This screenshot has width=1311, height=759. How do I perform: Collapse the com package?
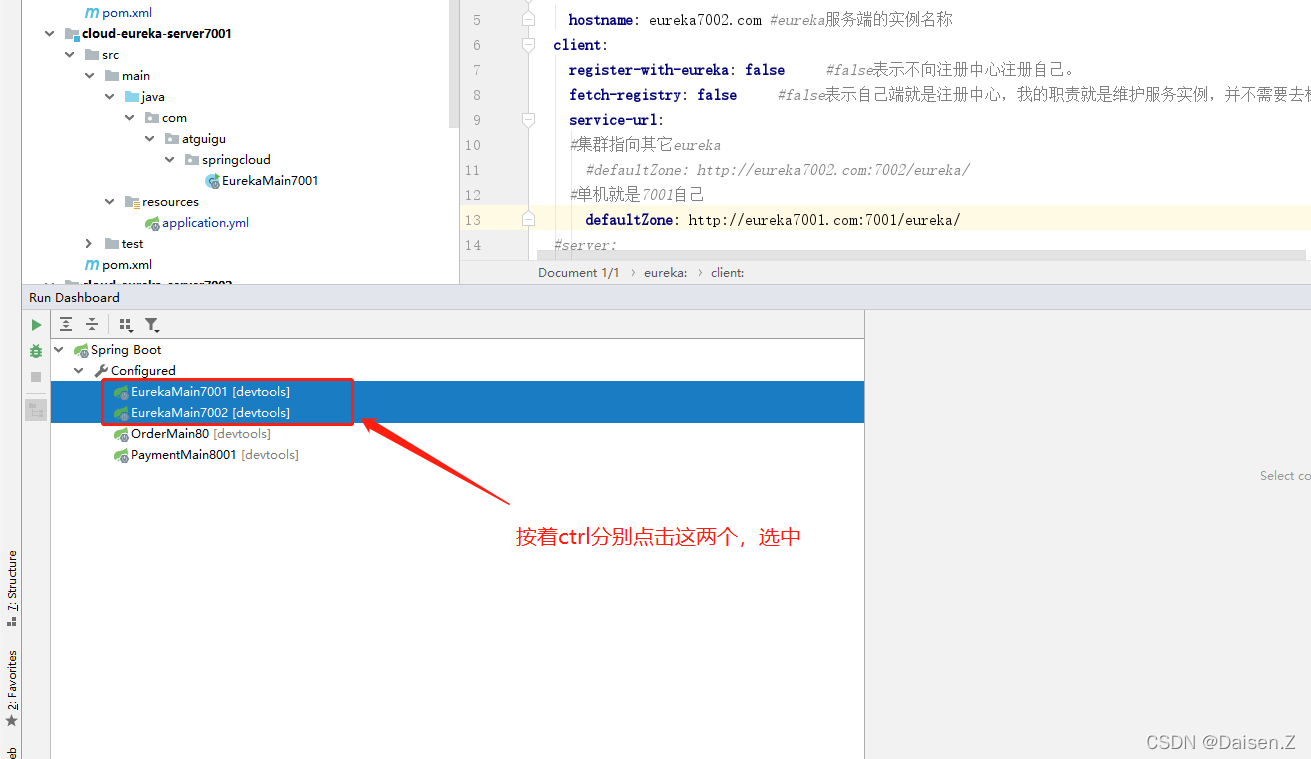(129, 118)
